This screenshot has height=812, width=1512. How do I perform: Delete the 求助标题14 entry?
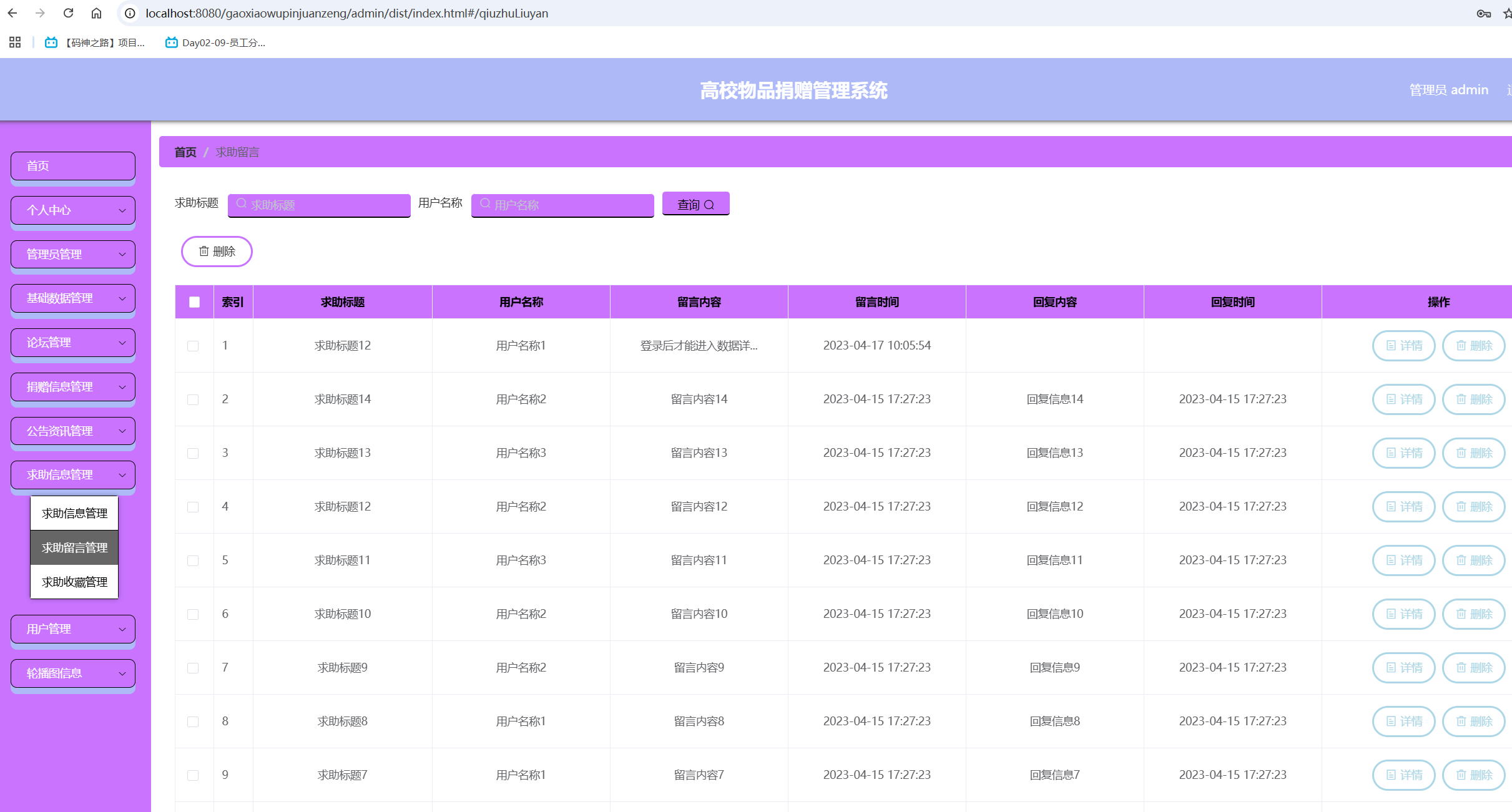[x=1473, y=399]
